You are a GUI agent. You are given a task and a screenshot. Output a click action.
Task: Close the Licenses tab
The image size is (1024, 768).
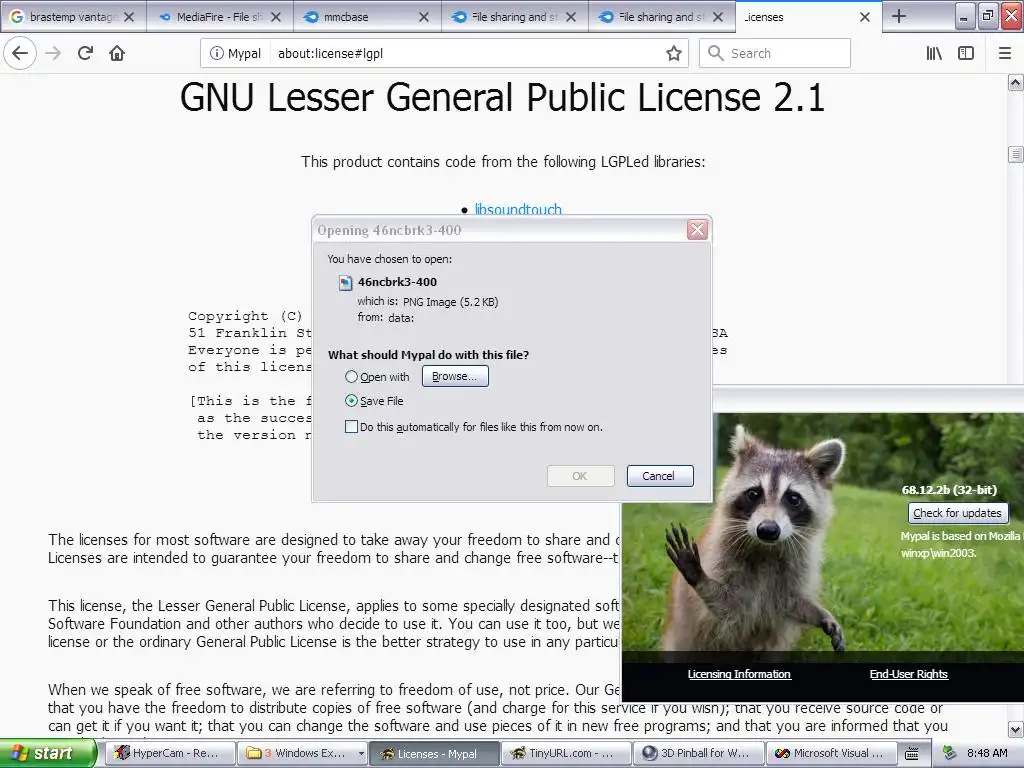click(x=865, y=17)
